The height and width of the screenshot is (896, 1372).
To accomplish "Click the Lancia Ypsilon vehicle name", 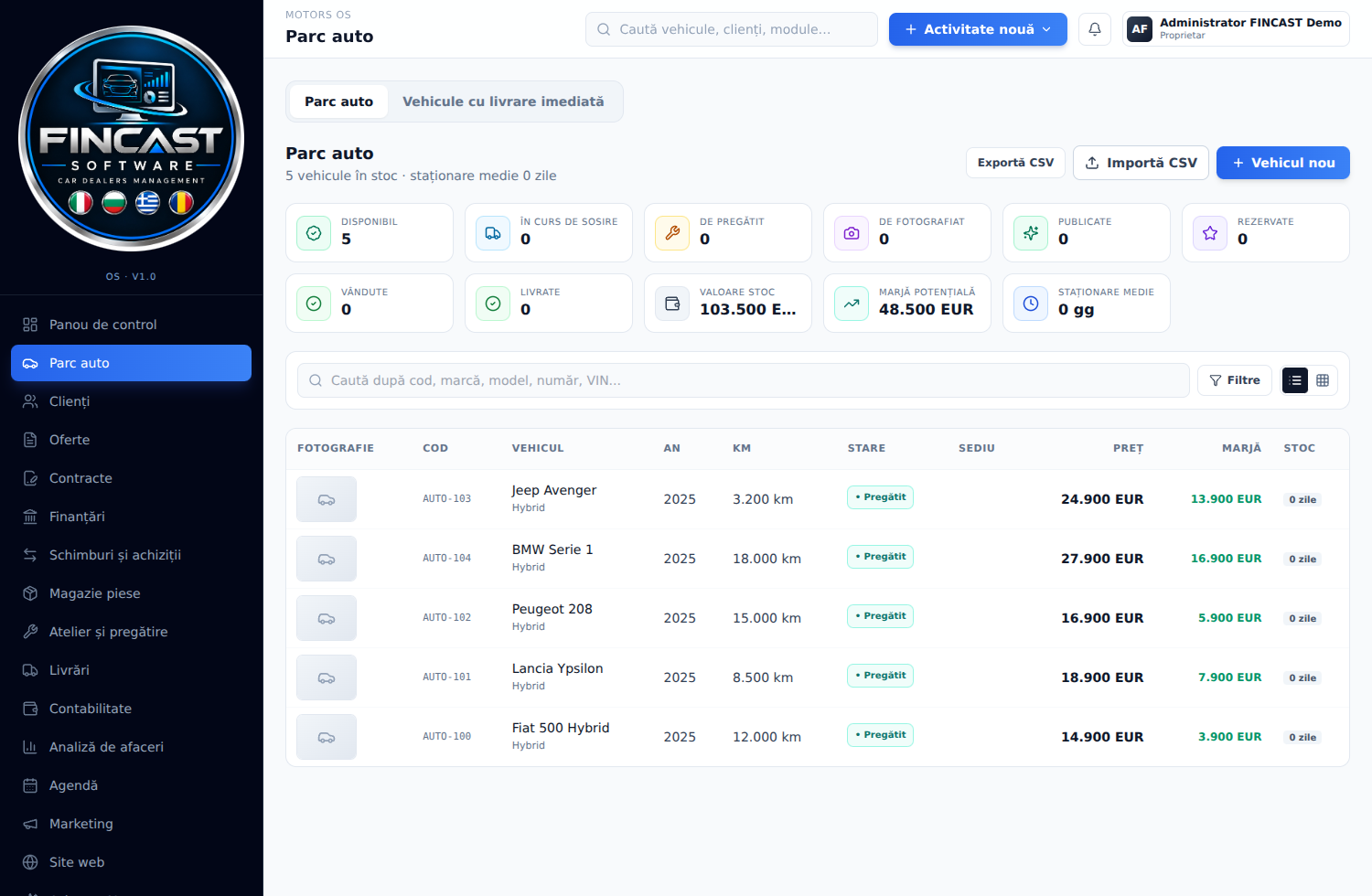I will pyautogui.click(x=558, y=668).
